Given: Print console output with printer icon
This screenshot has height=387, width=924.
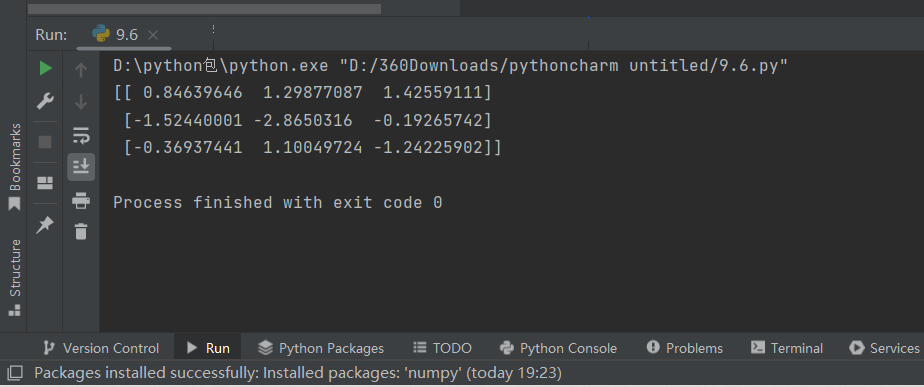Looking at the screenshot, I should 81,200.
